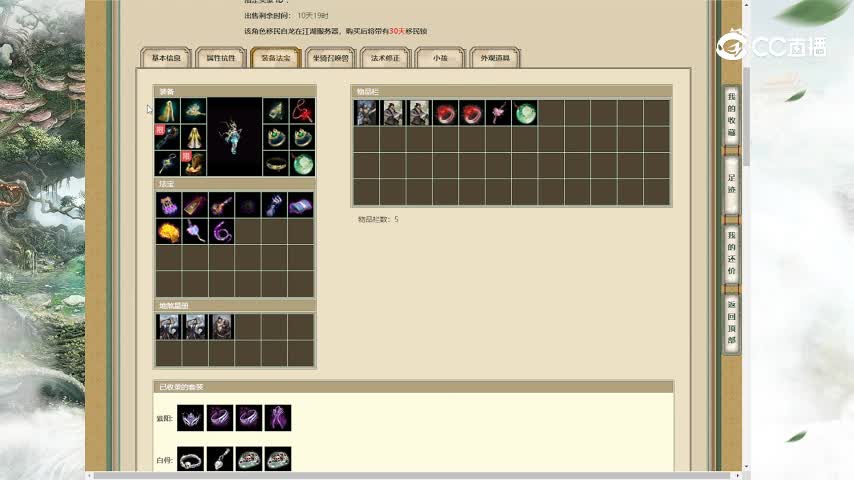The width and height of the screenshot is (854, 480).
Task: Inspect the green mask equipment icon
Action: 276,111
